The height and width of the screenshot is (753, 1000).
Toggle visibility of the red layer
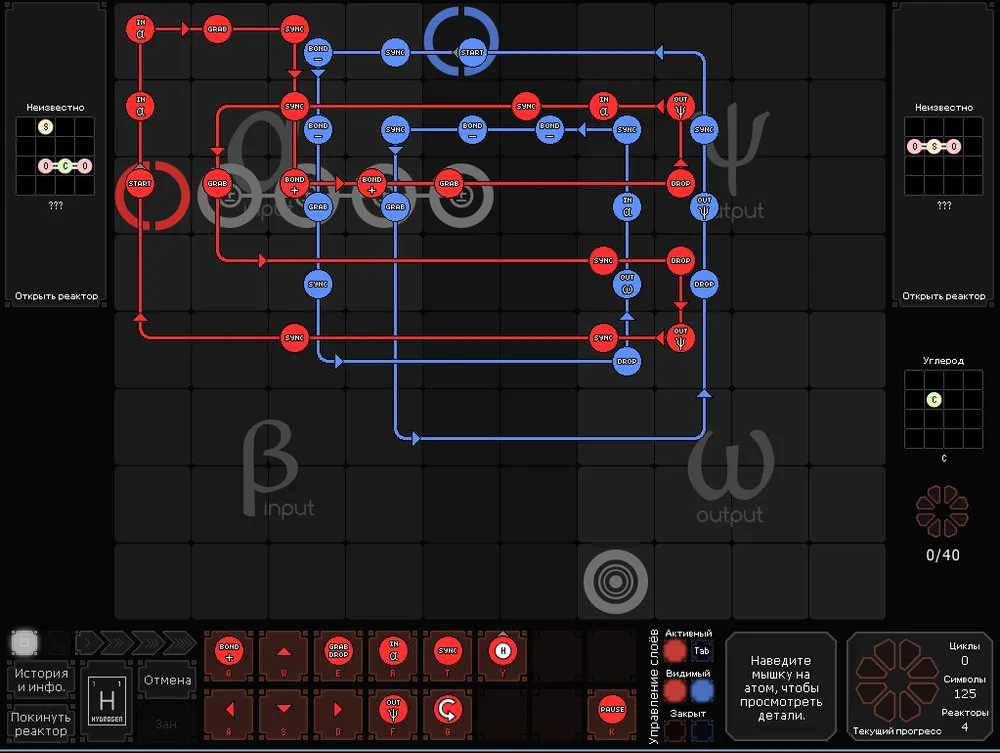click(x=675, y=691)
